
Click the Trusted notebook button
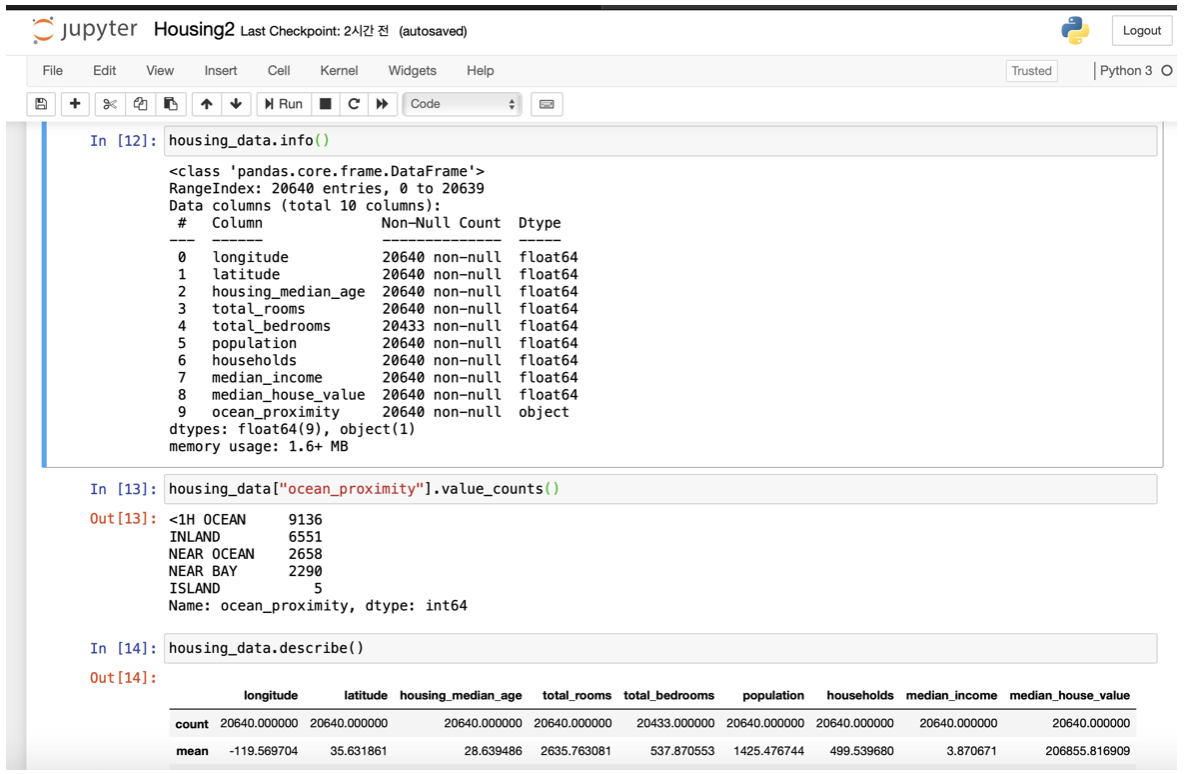[1031, 70]
